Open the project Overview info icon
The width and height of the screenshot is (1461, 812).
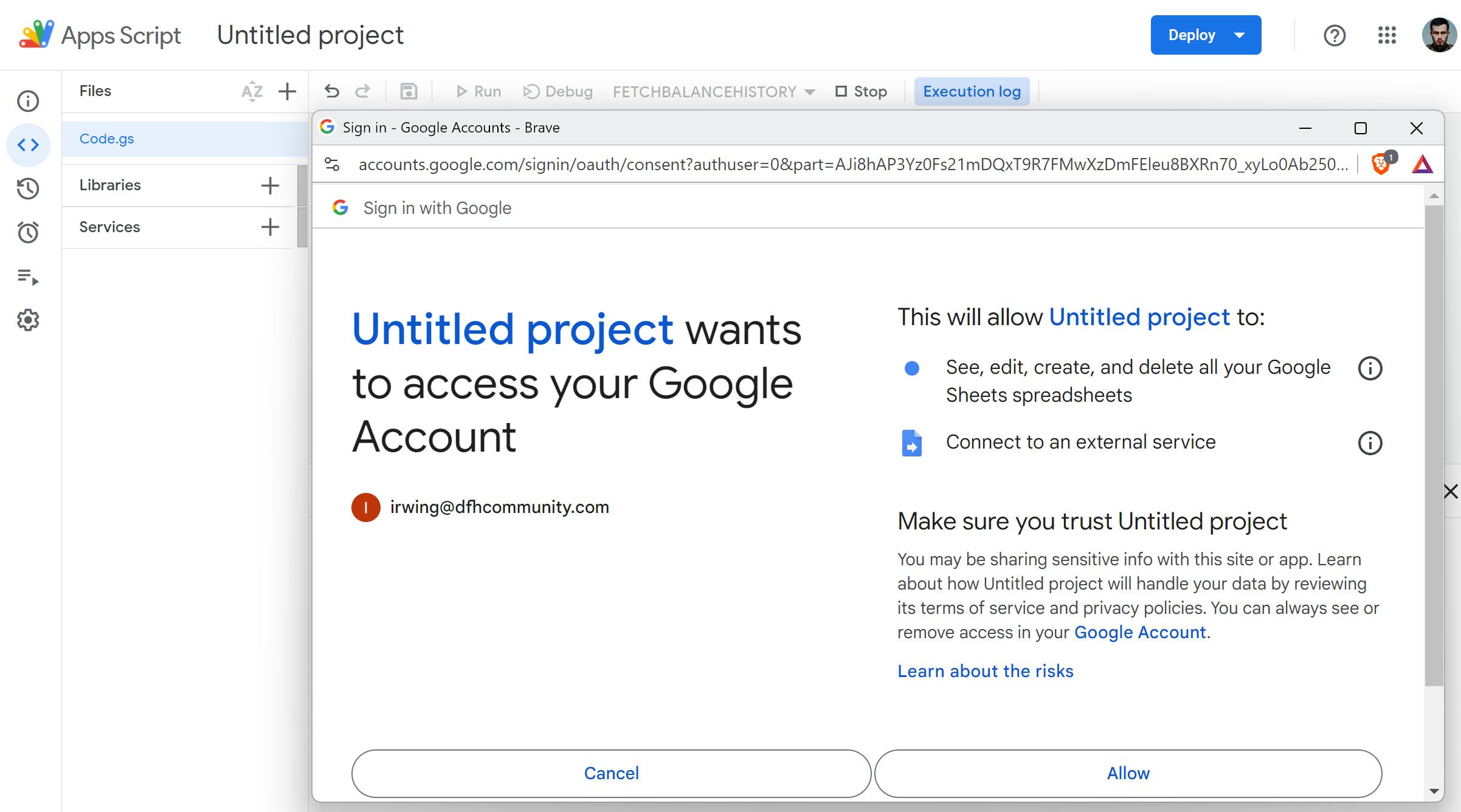[x=28, y=101]
